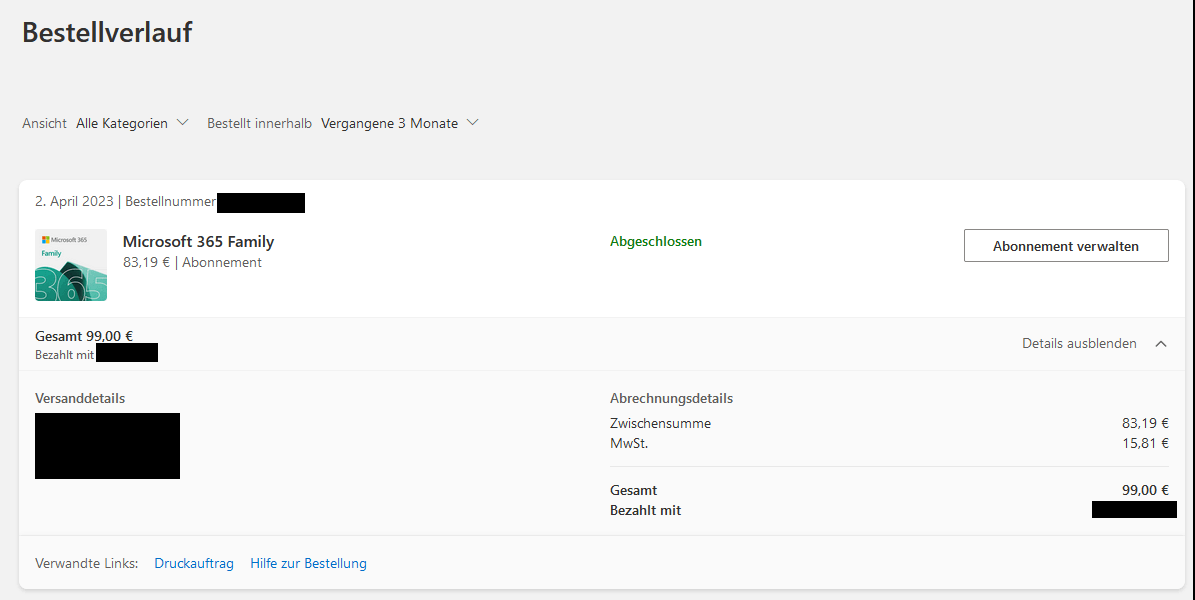Click the MwSt. amount 15,81 €
This screenshot has width=1195, height=600.
click(x=1145, y=444)
